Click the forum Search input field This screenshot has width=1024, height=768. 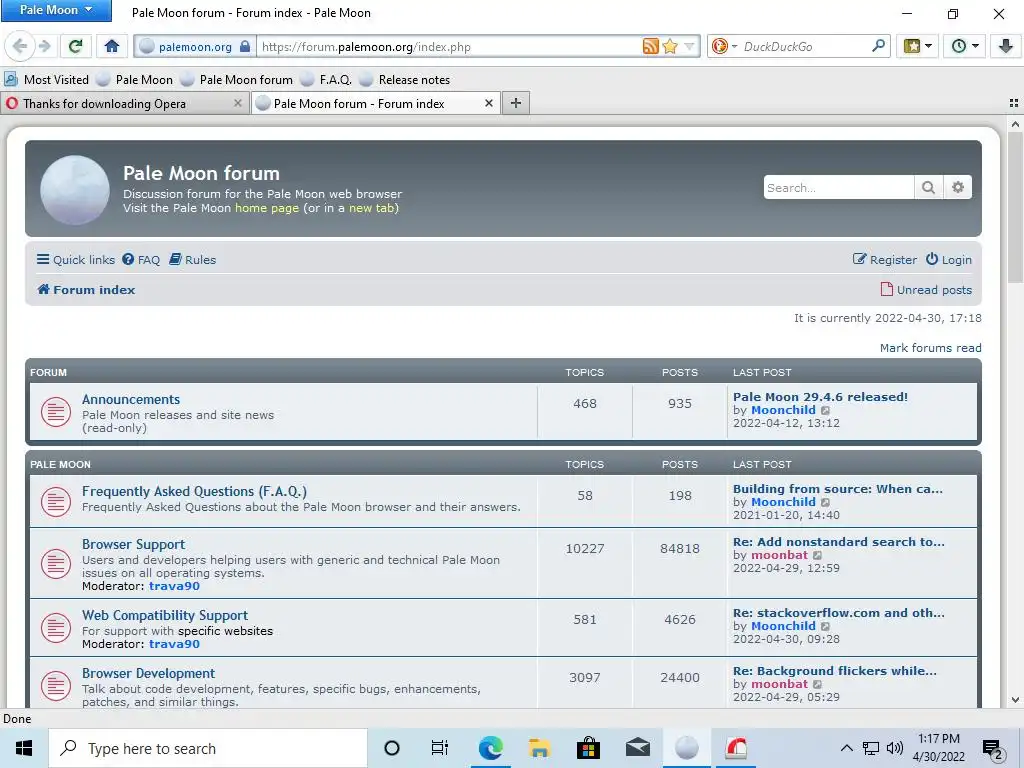[839, 187]
